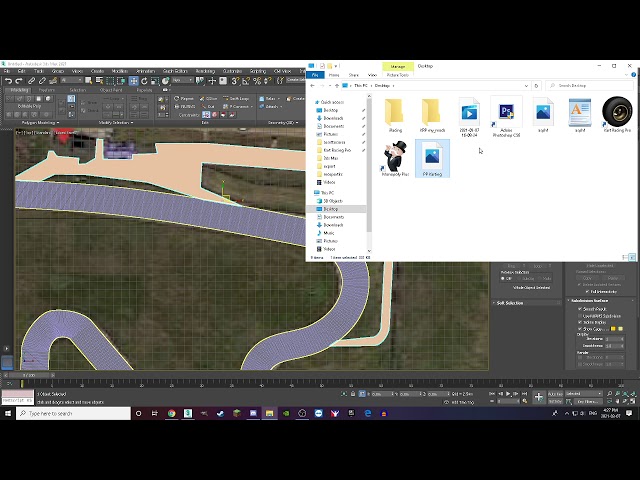Open the Selected key filter dropdown

pos(584,393)
